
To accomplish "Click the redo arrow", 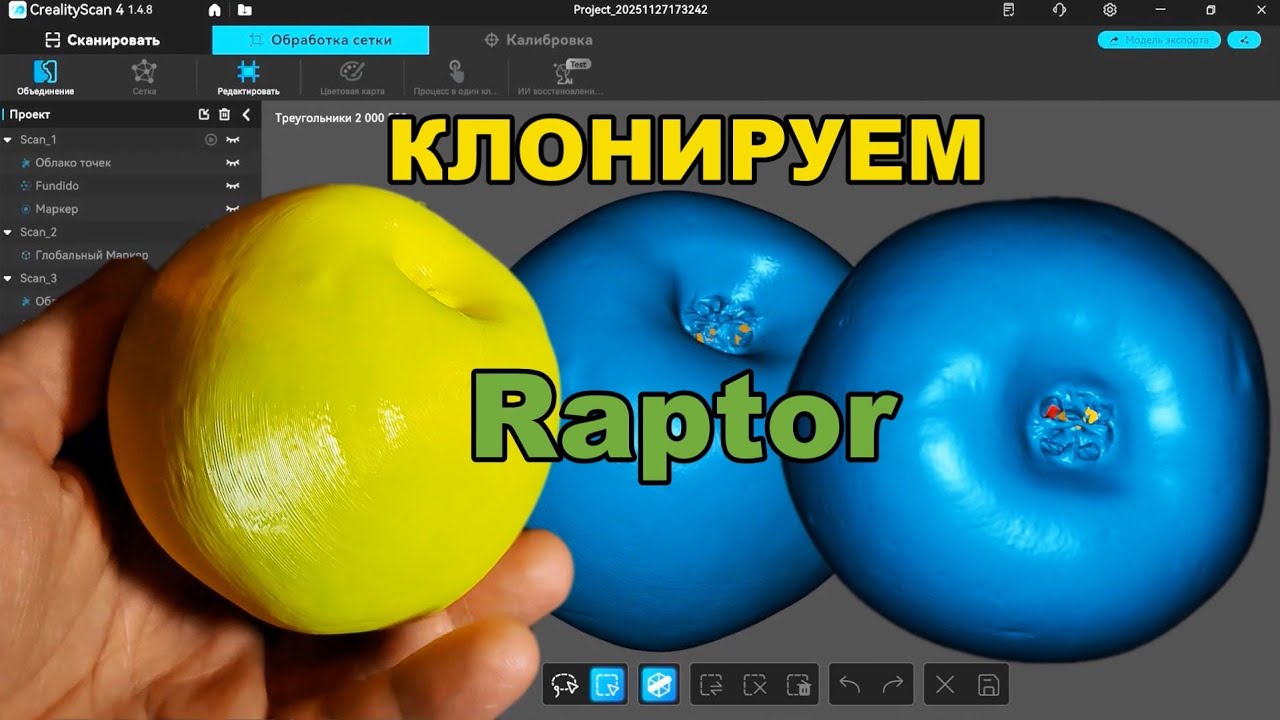I will coord(893,685).
